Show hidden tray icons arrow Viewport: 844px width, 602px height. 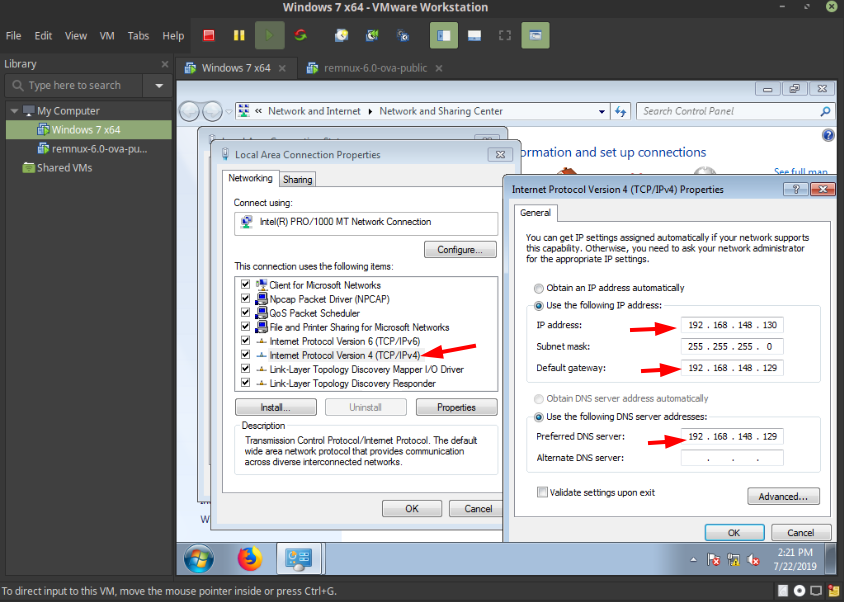click(693, 560)
